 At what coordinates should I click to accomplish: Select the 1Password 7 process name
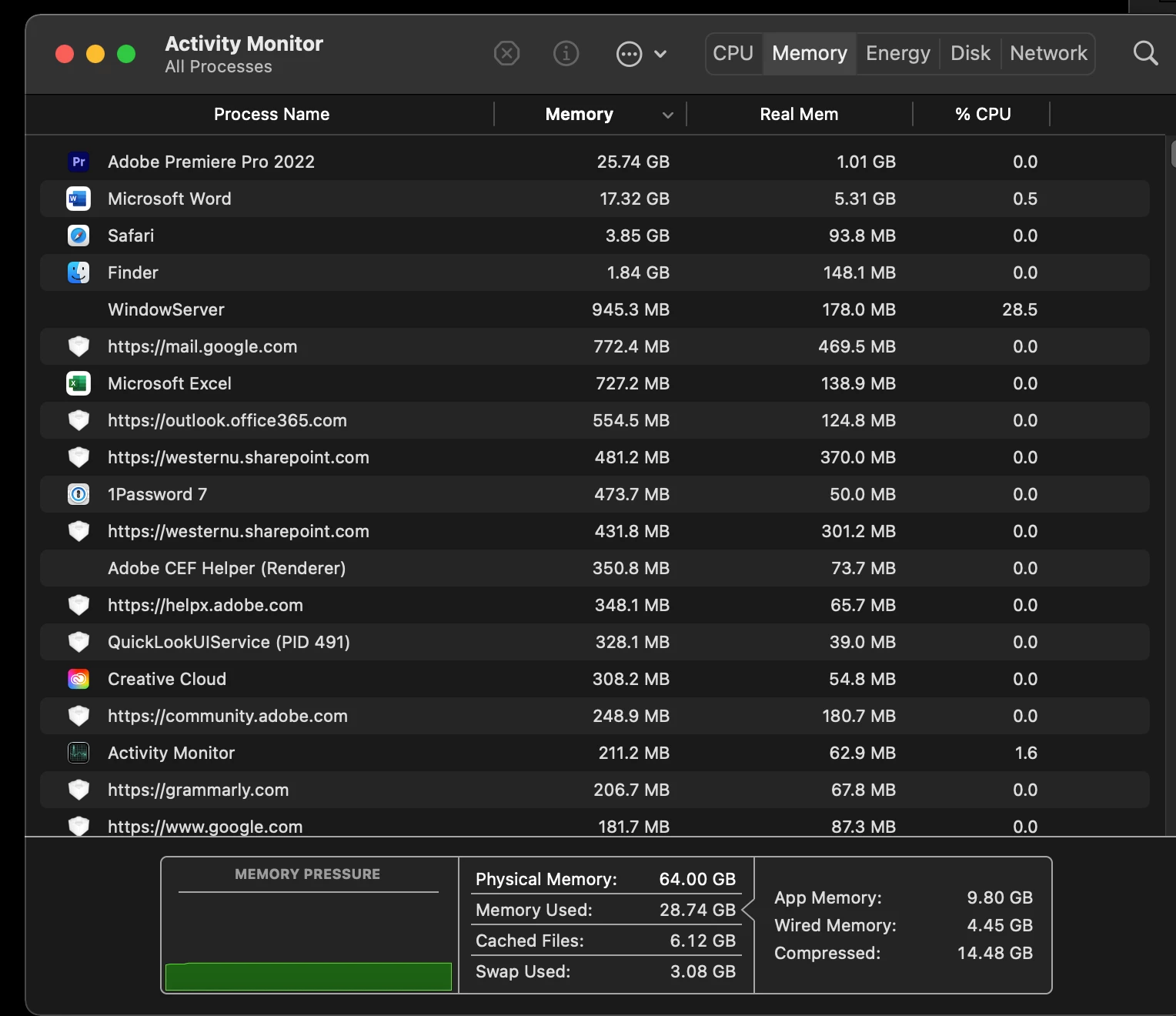(157, 494)
